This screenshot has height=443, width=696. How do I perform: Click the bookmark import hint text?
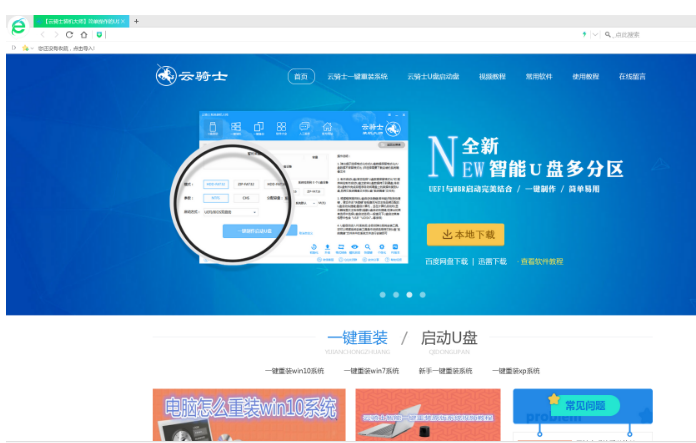click(66, 48)
